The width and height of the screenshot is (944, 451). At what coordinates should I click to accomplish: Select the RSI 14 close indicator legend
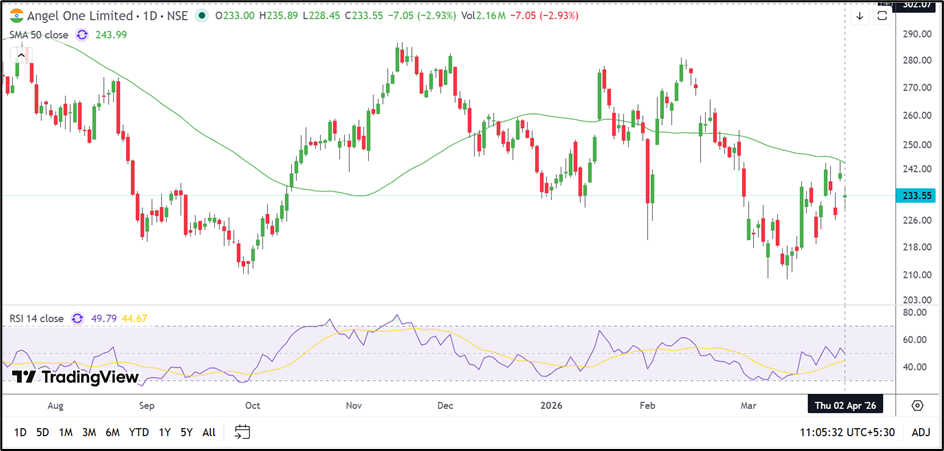click(x=36, y=319)
